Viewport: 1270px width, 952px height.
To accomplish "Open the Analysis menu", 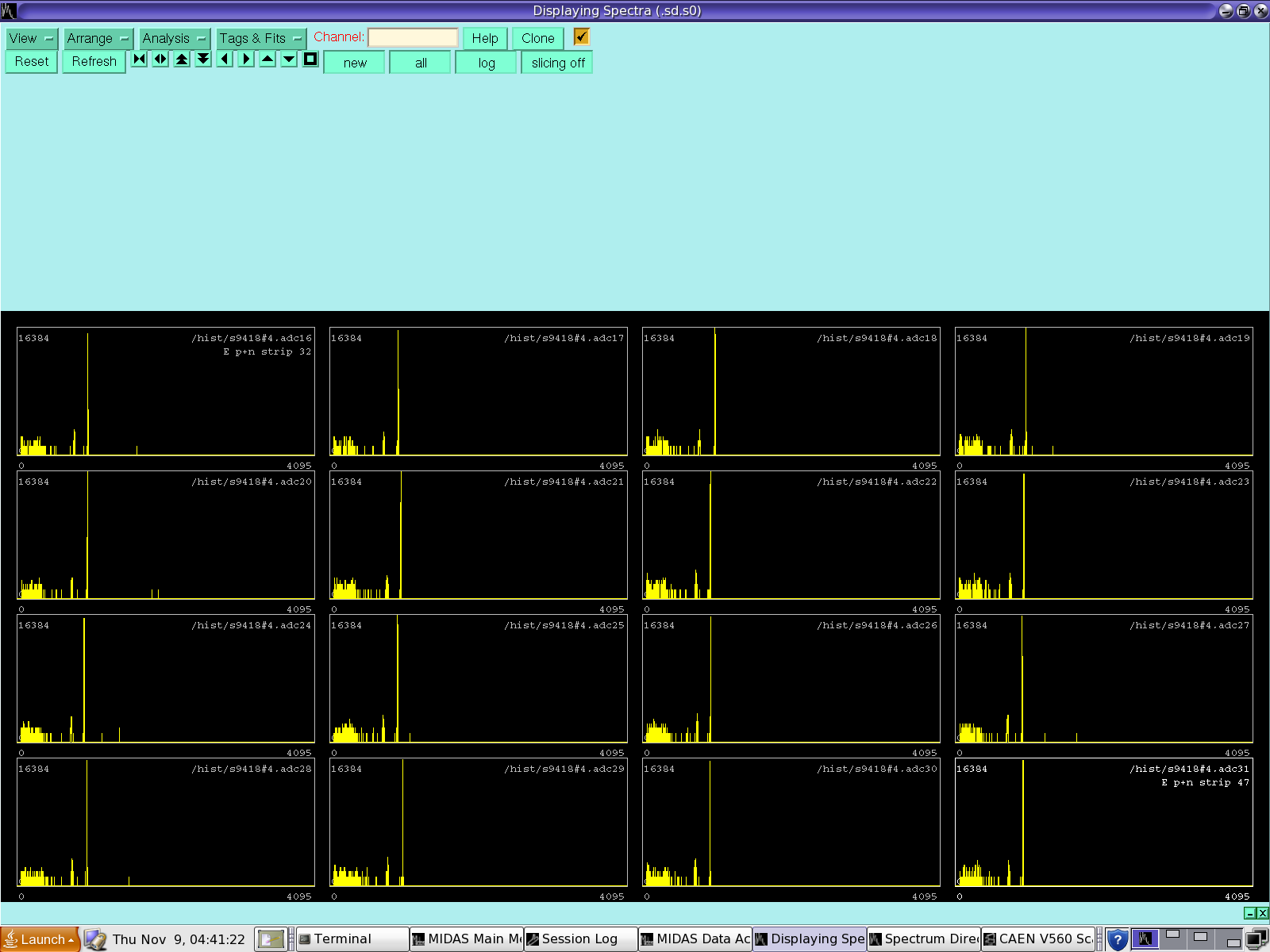I will (174, 38).
